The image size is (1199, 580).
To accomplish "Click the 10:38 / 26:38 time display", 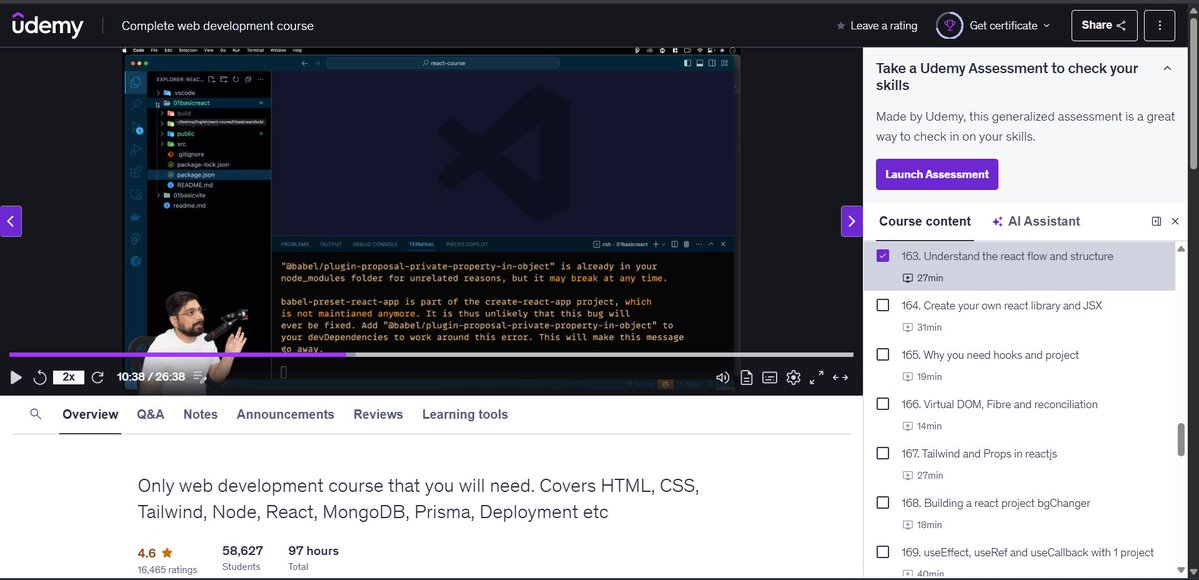I will tap(151, 377).
